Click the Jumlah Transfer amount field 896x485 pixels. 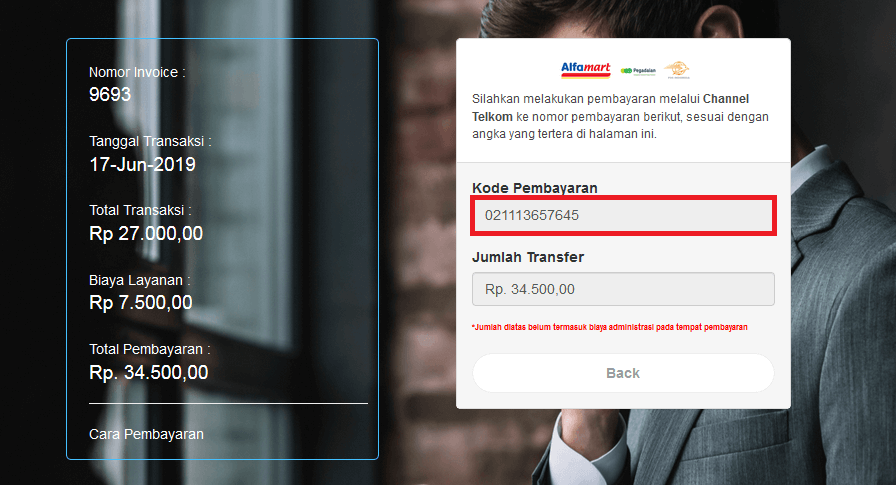[623, 289]
